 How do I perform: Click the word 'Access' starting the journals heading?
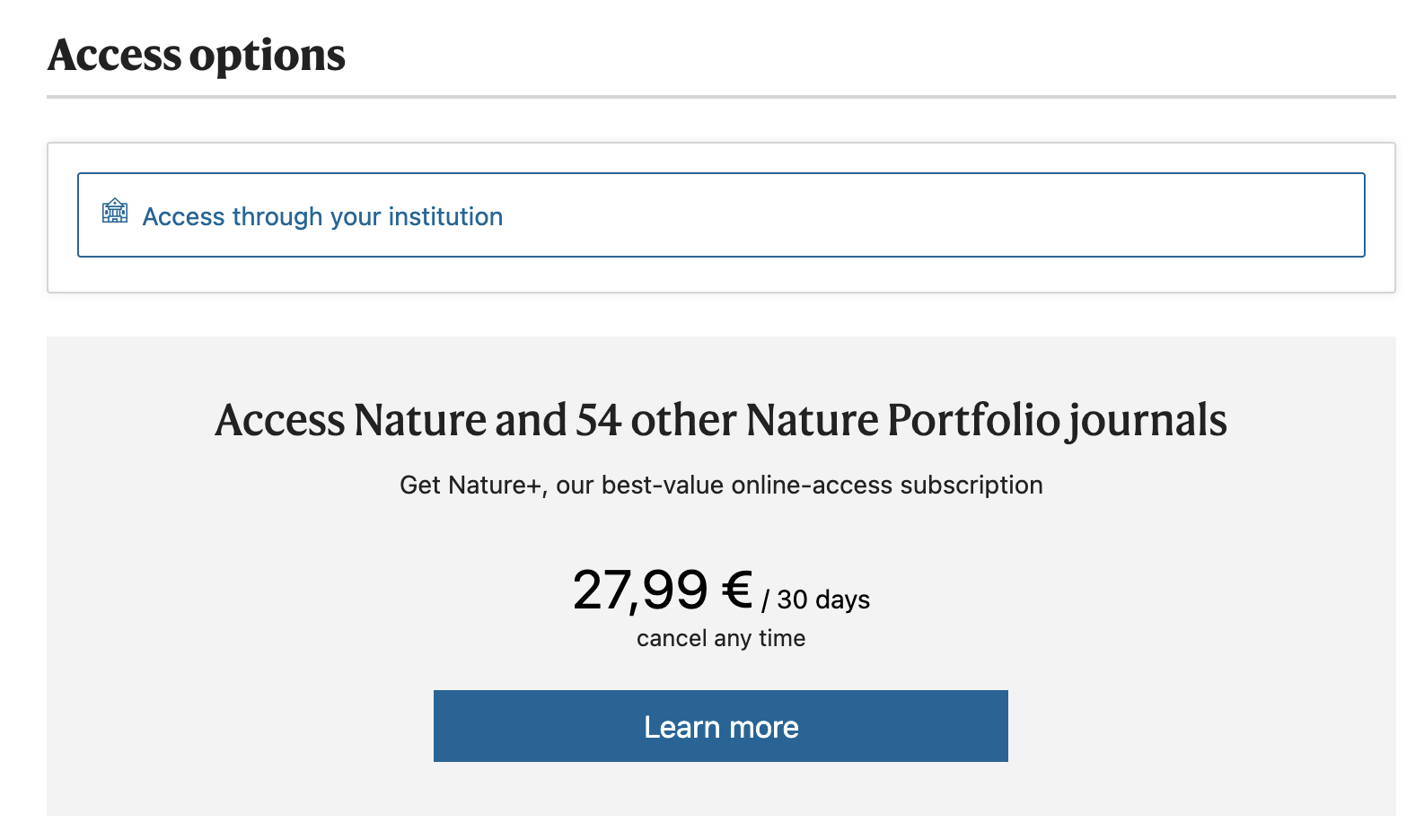(280, 420)
